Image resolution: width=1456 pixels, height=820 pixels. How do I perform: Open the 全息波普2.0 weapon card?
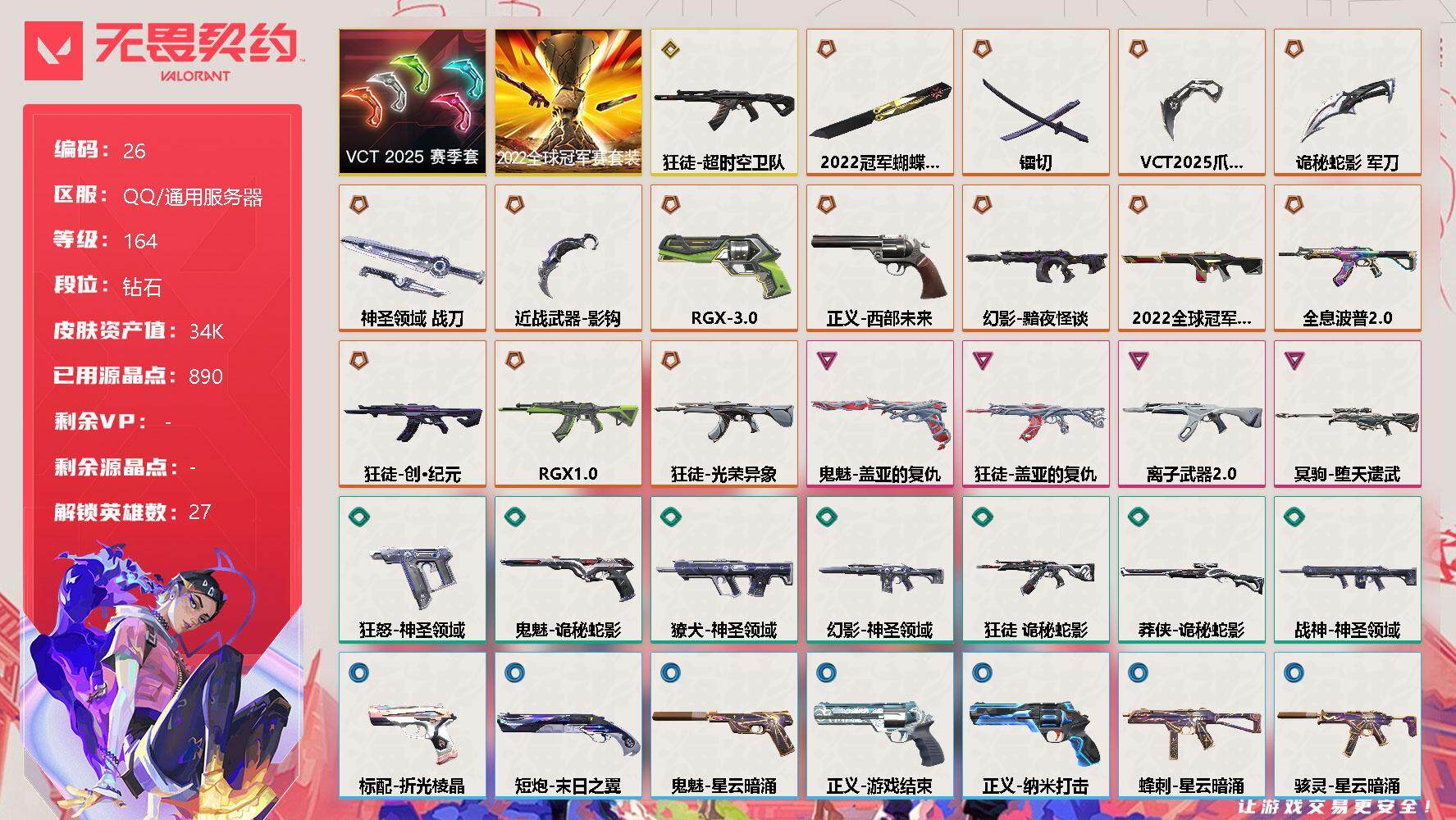click(1347, 257)
